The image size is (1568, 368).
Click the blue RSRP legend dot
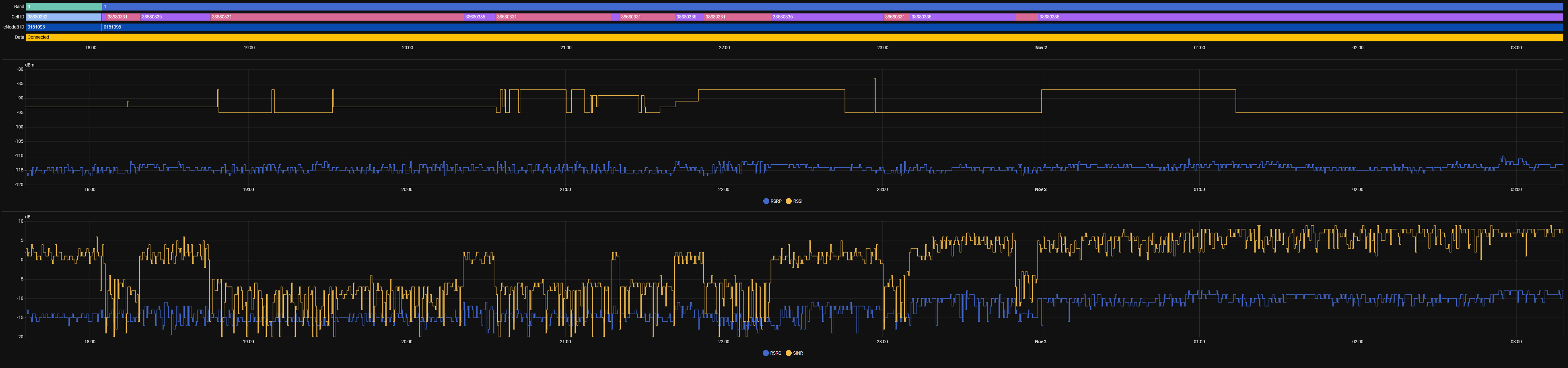(x=766, y=201)
